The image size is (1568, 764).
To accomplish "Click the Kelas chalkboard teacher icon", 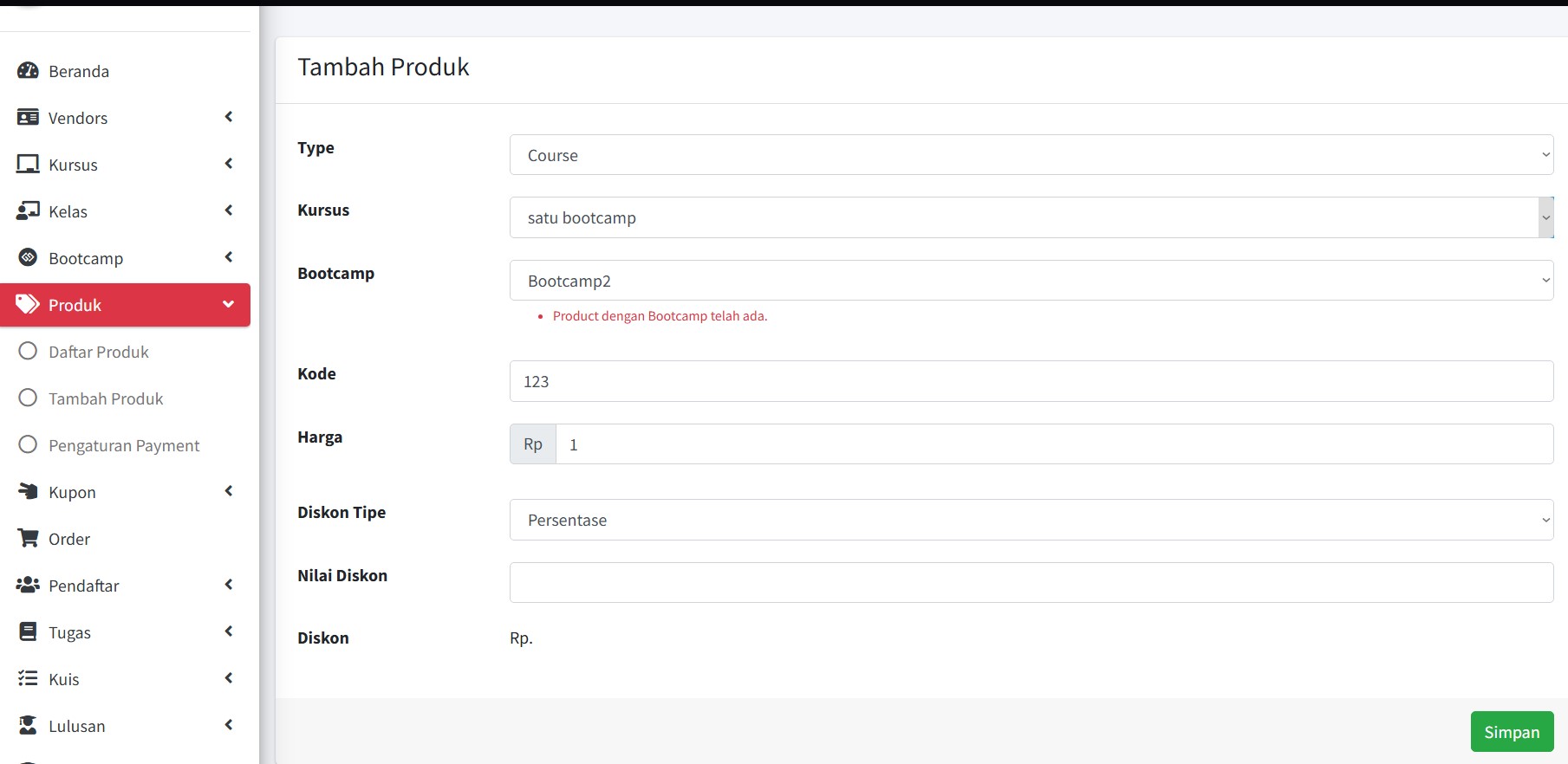I will point(28,211).
